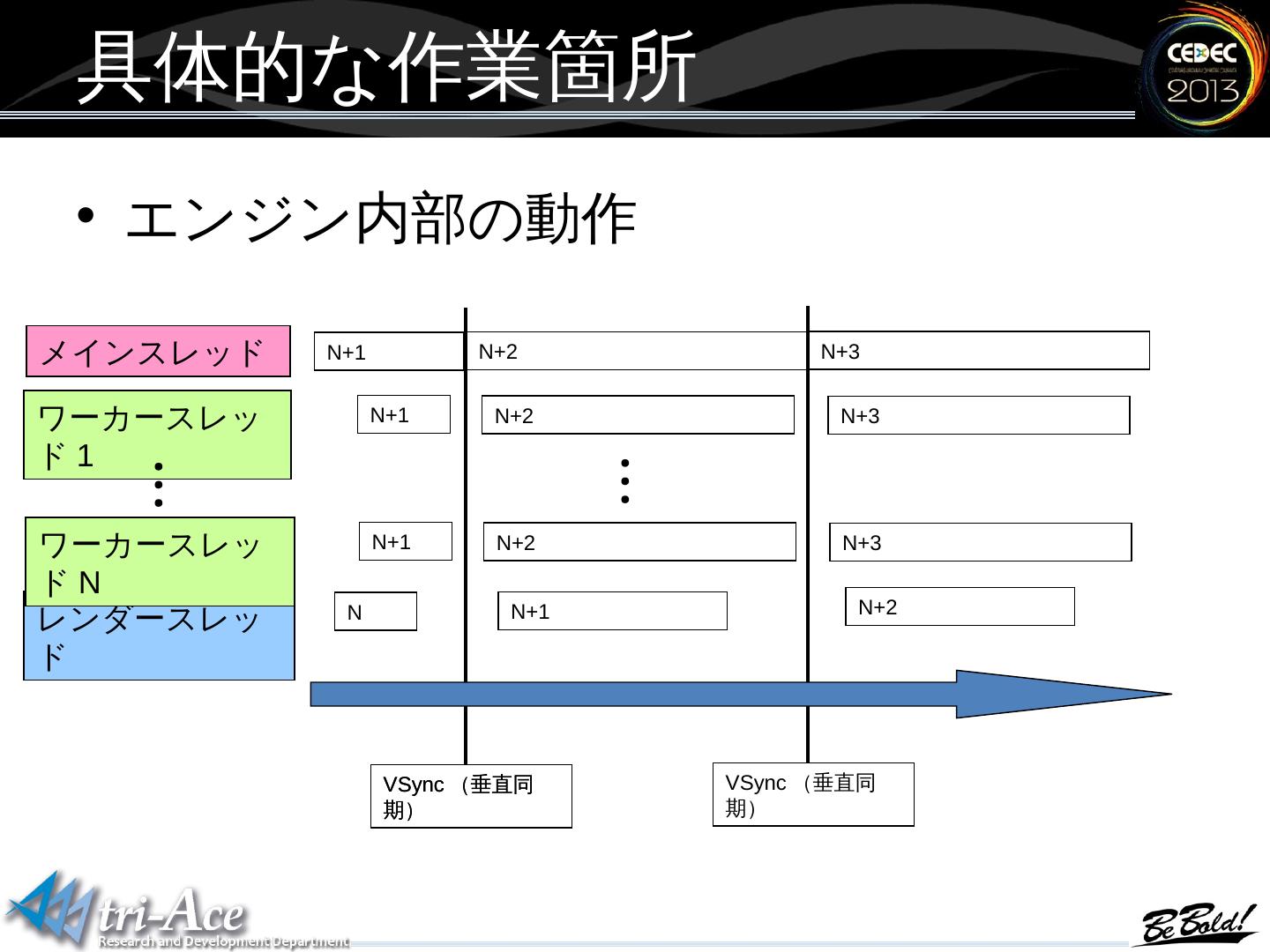Click the CEDEC 2013 logo
Image resolution: width=1270 pixels, height=952 pixels.
click(x=1204, y=68)
